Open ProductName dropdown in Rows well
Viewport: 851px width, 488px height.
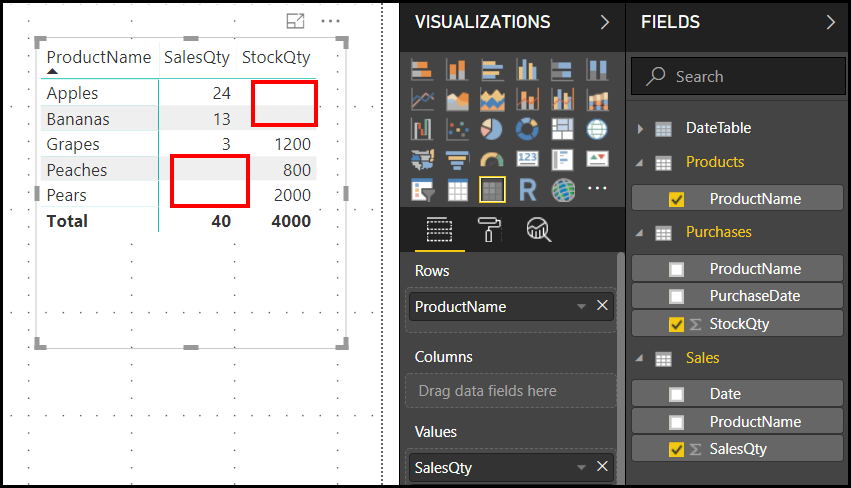(581, 307)
